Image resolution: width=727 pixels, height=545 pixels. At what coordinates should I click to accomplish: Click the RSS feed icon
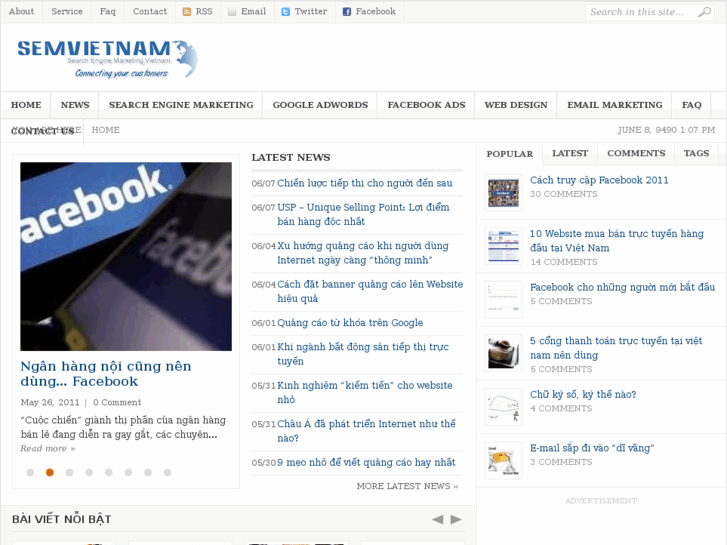(187, 12)
